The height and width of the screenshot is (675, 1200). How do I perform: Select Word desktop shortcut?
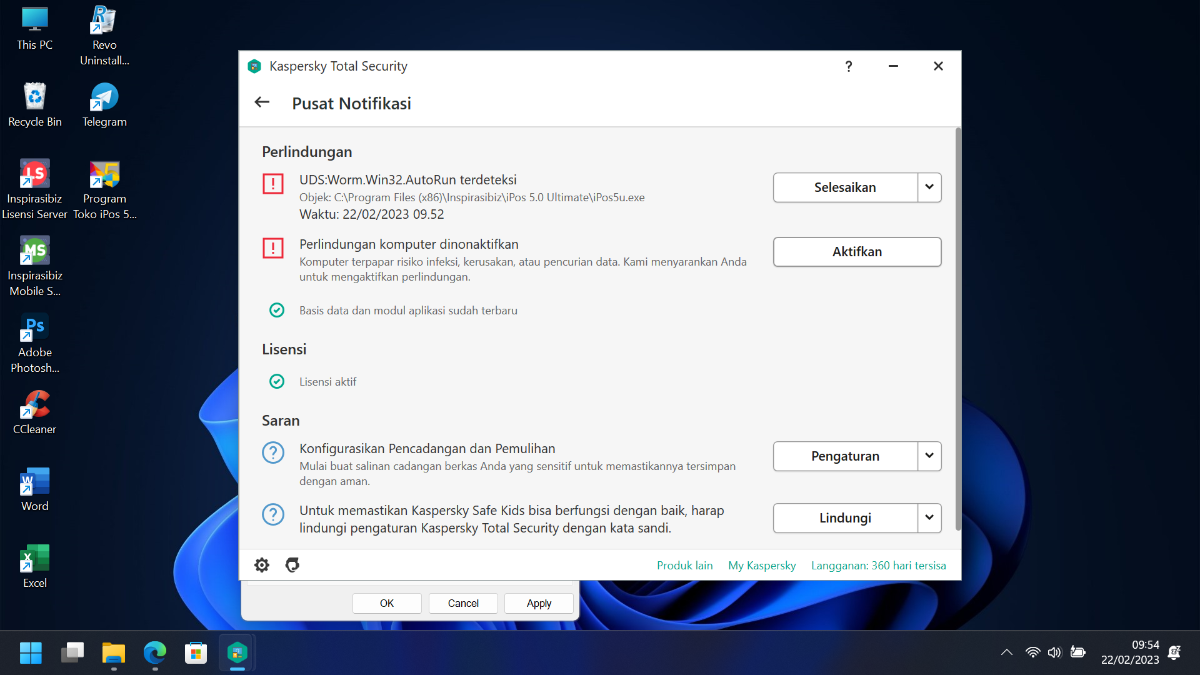coord(35,489)
